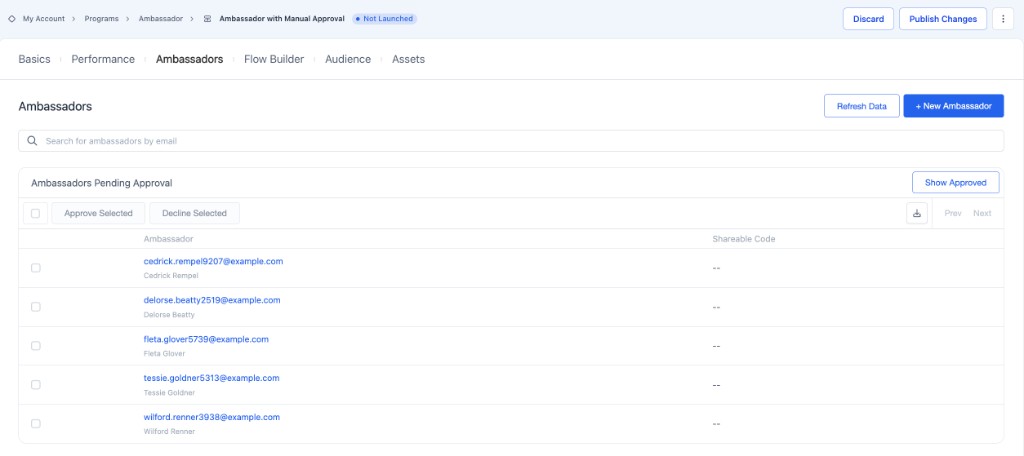1024x456 pixels.
Task: Click Show Approved
Action: click(955, 183)
